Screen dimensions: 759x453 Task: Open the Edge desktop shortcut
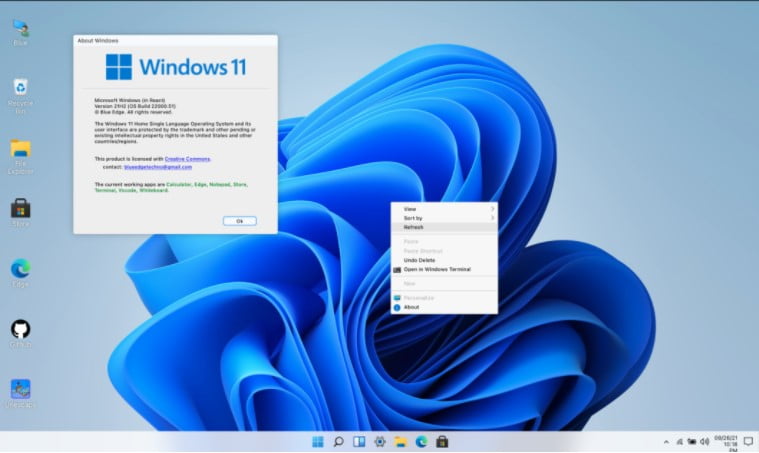[x=20, y=268]
